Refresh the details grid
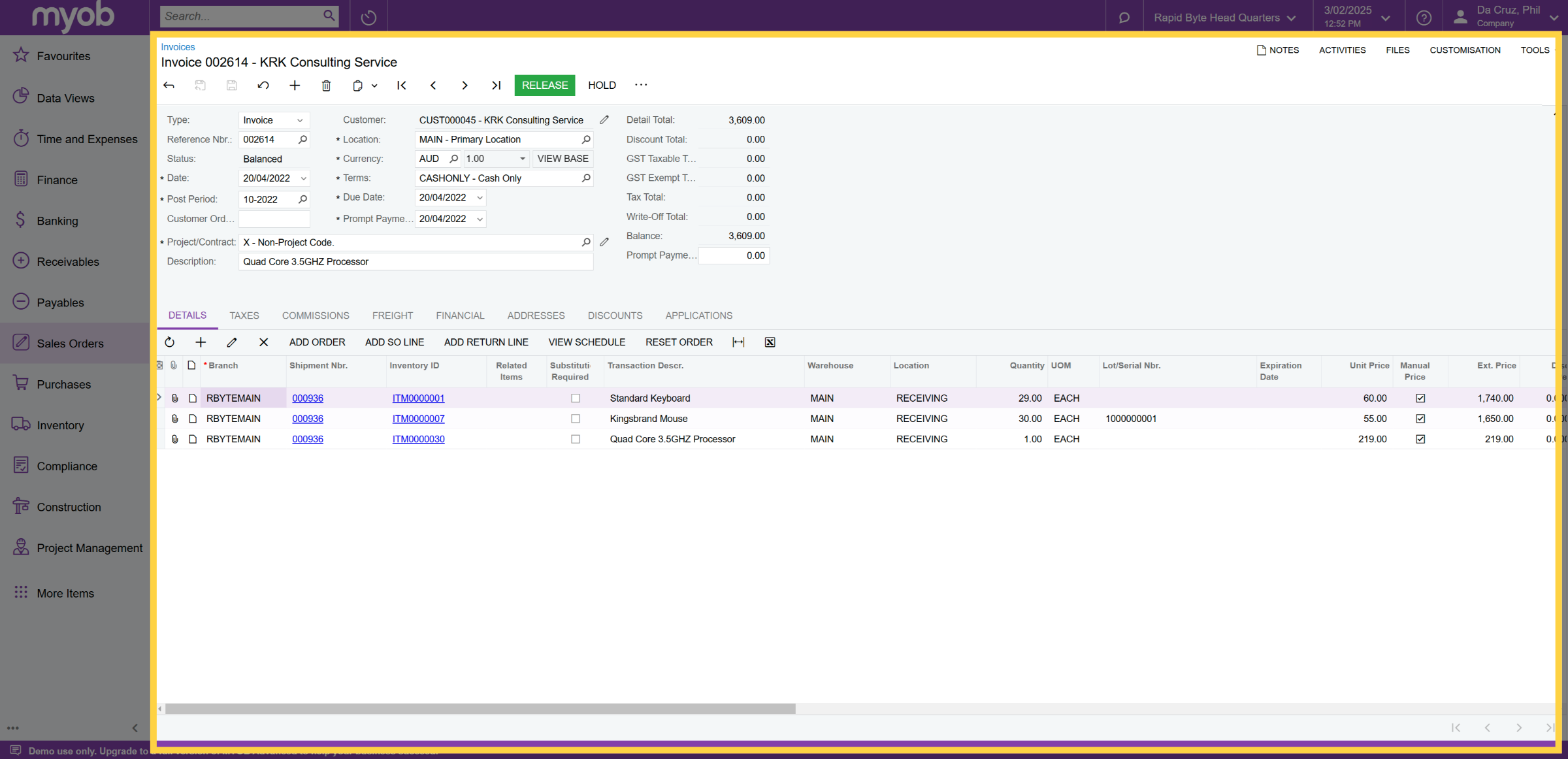 click(x=170, y=342)
